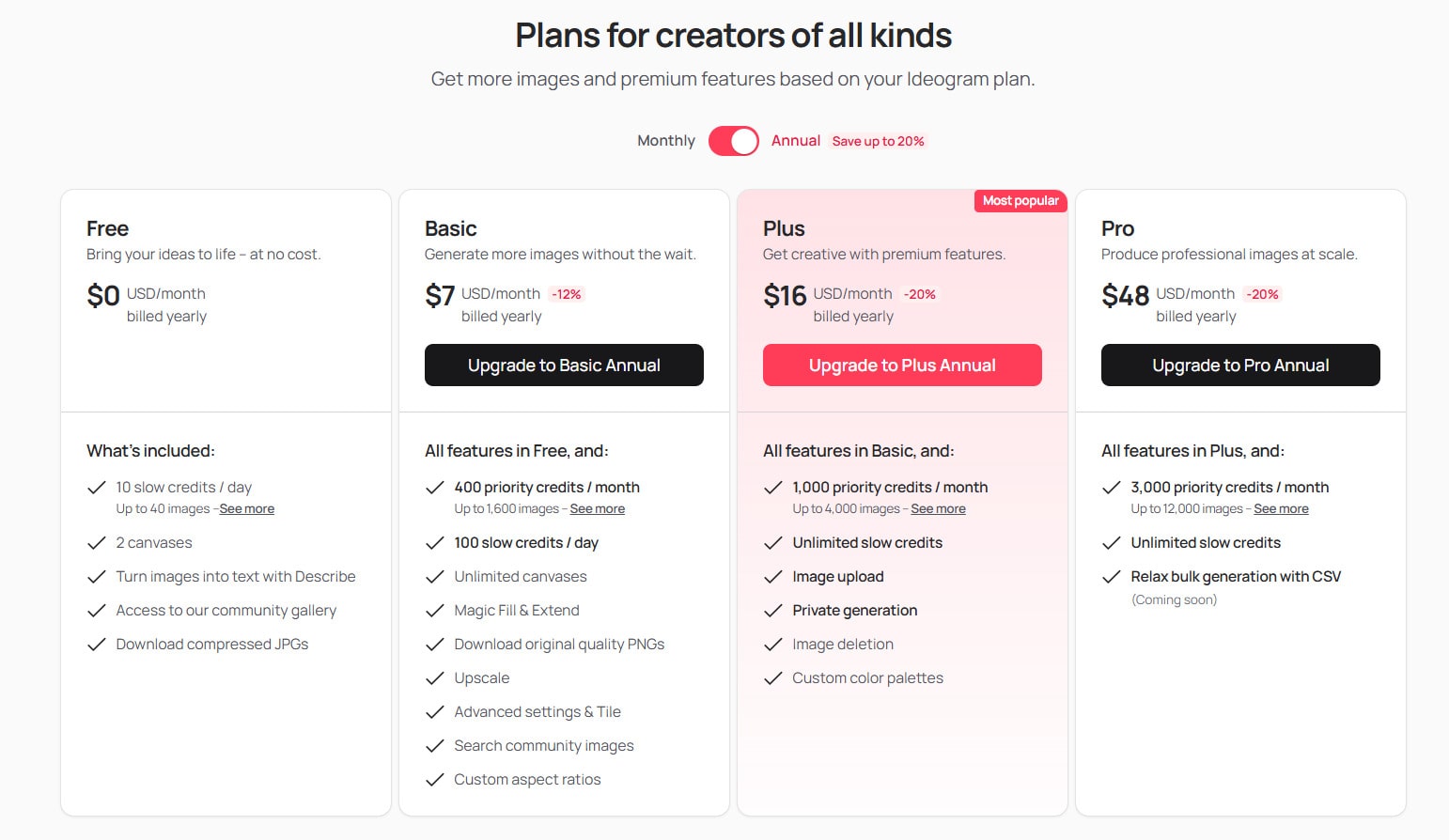
Task: Select the Monthly billing label
Action: (x=666, y=141)
